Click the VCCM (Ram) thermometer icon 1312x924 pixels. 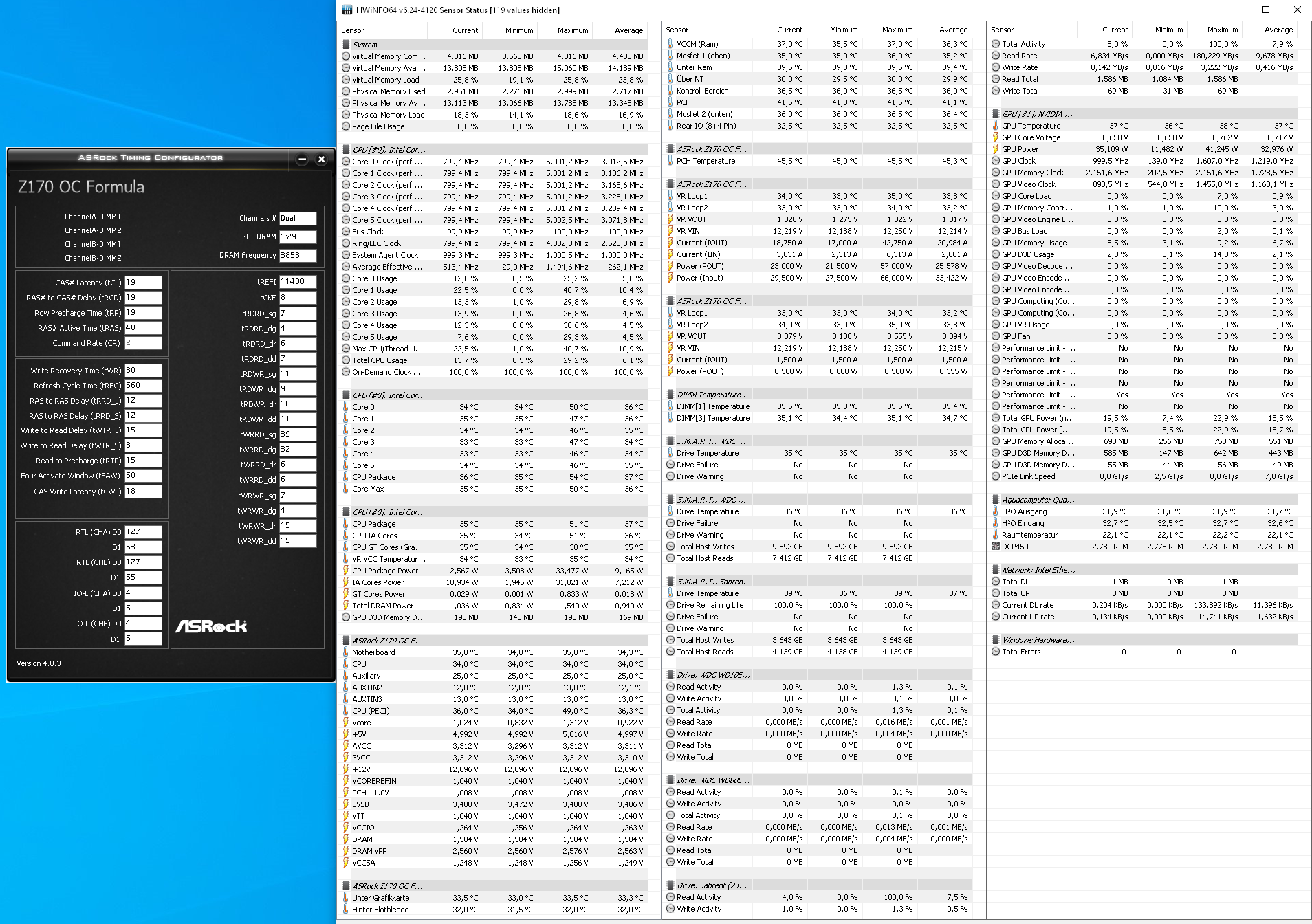point(670,44)
